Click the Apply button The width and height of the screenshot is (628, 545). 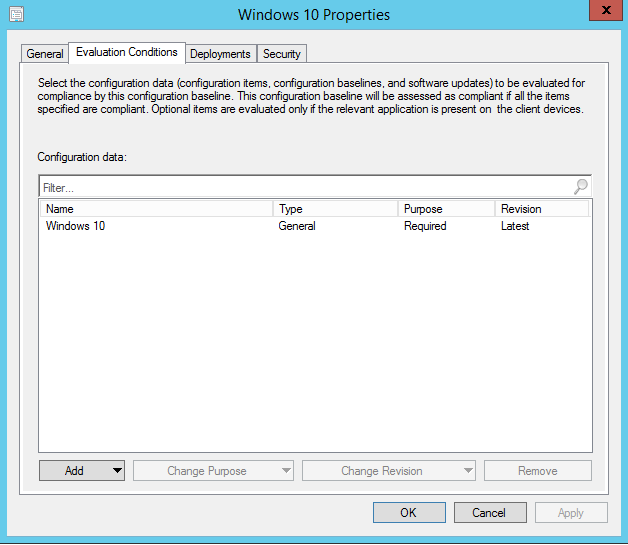(x=571, y=513)
